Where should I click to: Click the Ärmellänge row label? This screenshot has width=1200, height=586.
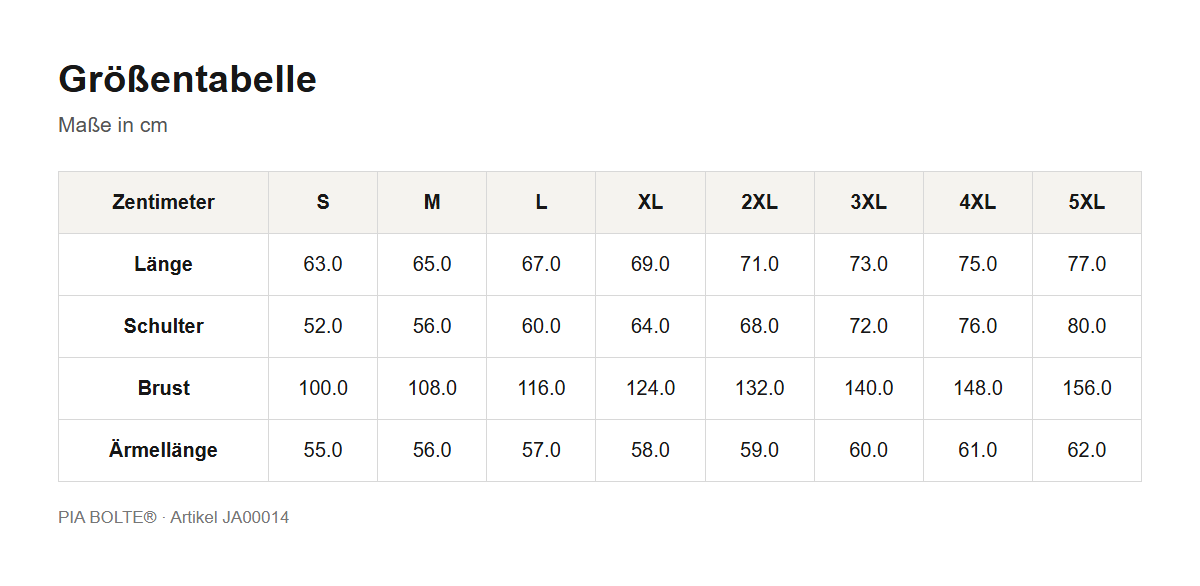pos(163,450)
